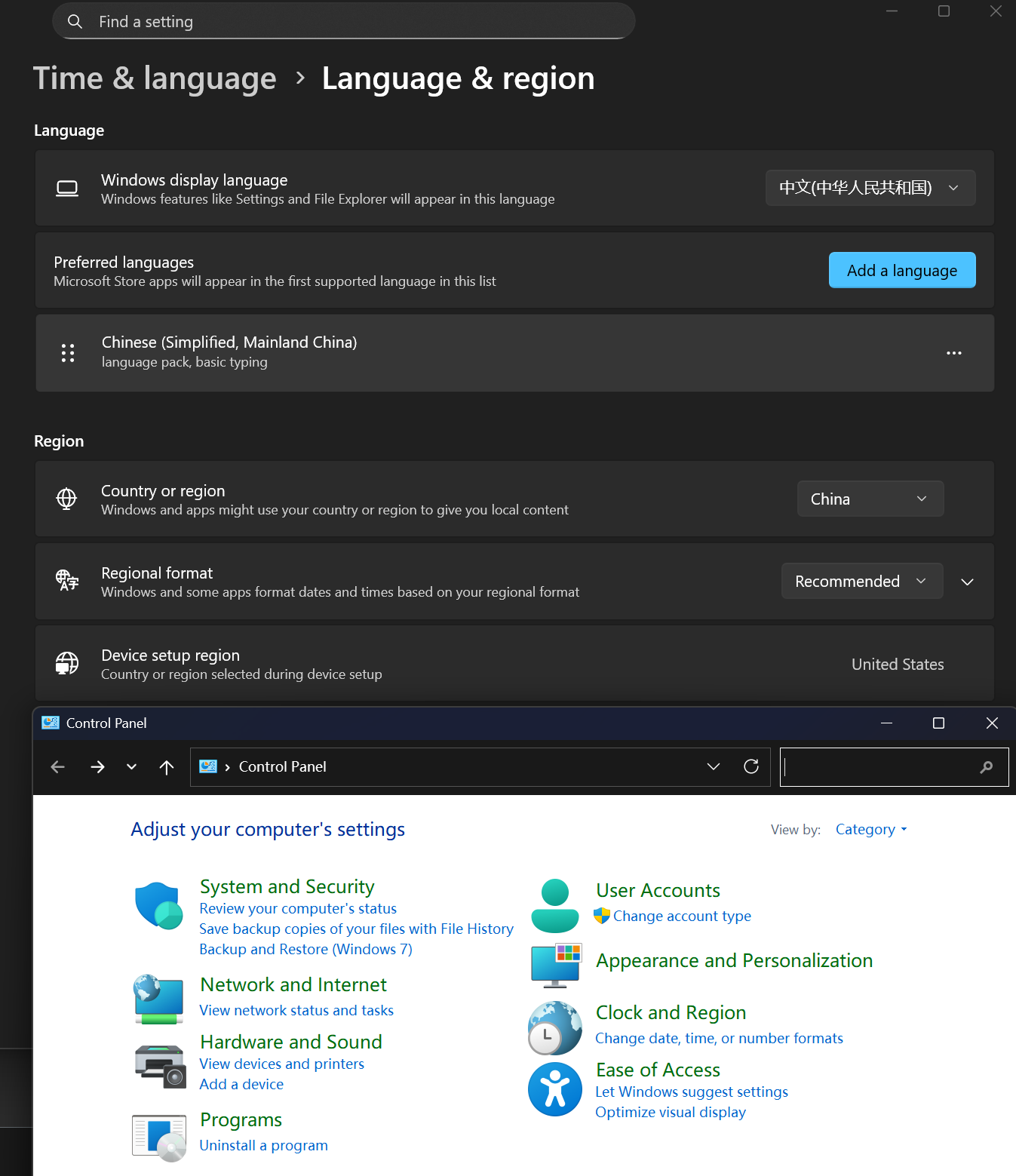Click Let Windows suggest settings link
This screenshot has width=1016, height=1176.
[692, 1092]
